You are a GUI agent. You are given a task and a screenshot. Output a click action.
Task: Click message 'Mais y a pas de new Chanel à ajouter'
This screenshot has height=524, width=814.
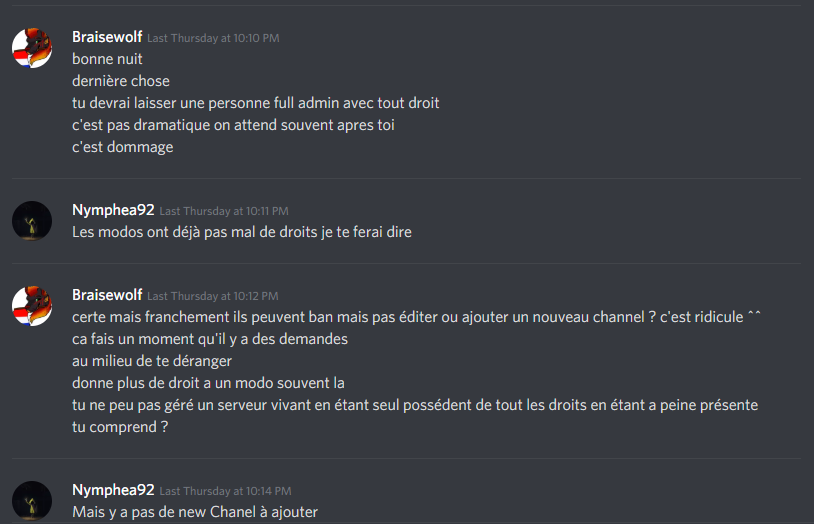pyautogui.click(x=195, y=512)
